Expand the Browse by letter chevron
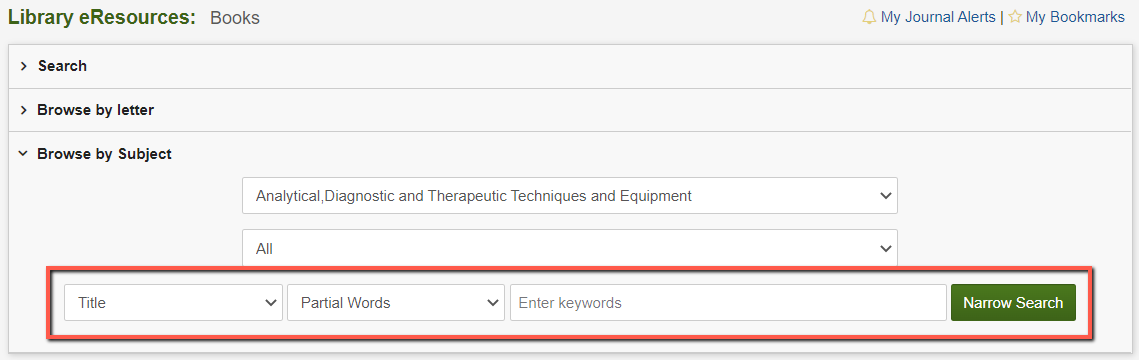Image resolution: width=1139 pixels, height=360 pixels. [x=23, y=110]
